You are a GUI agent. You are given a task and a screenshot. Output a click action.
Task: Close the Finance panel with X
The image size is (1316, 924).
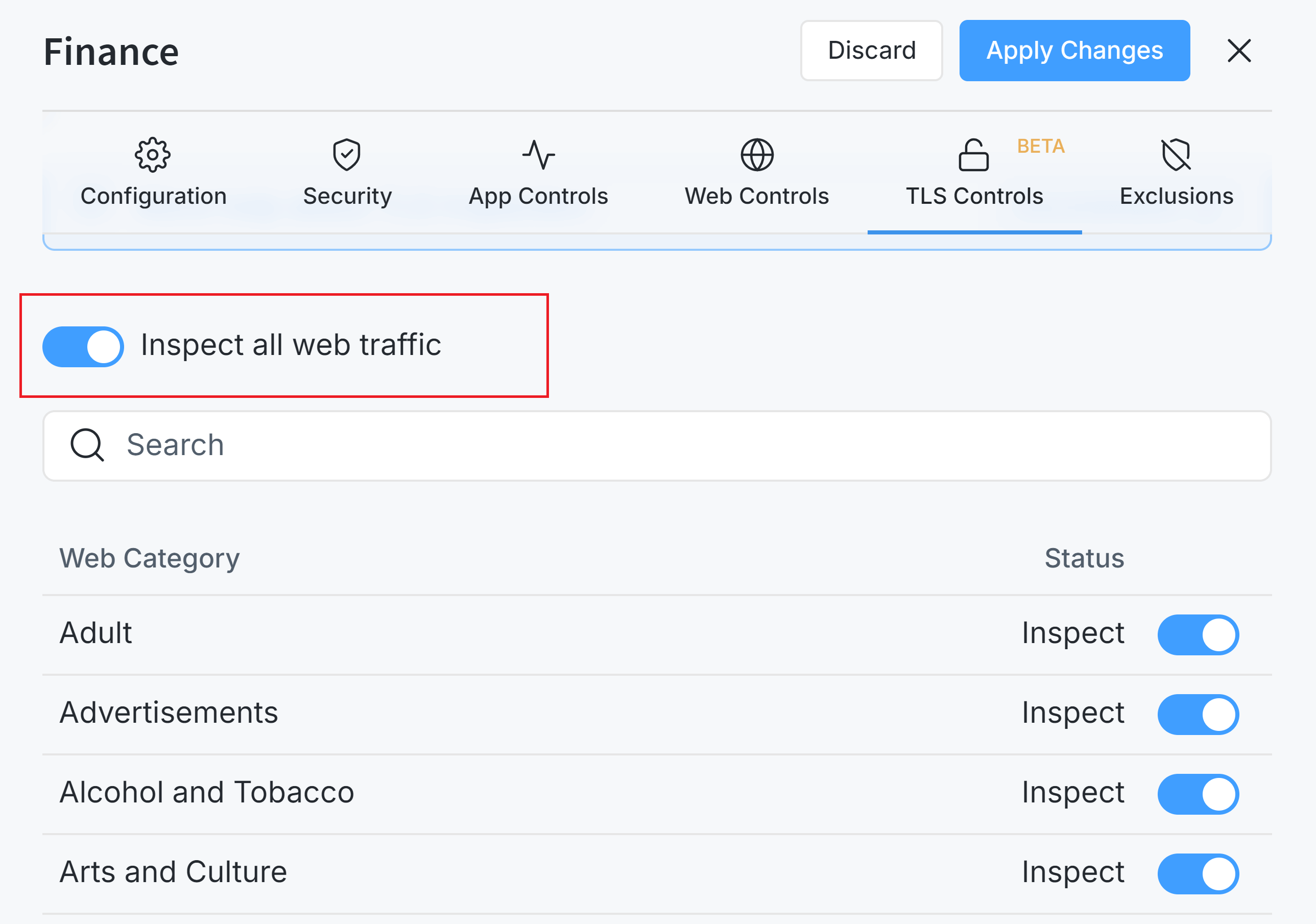pyautogui.click(x=1238, y=51)
